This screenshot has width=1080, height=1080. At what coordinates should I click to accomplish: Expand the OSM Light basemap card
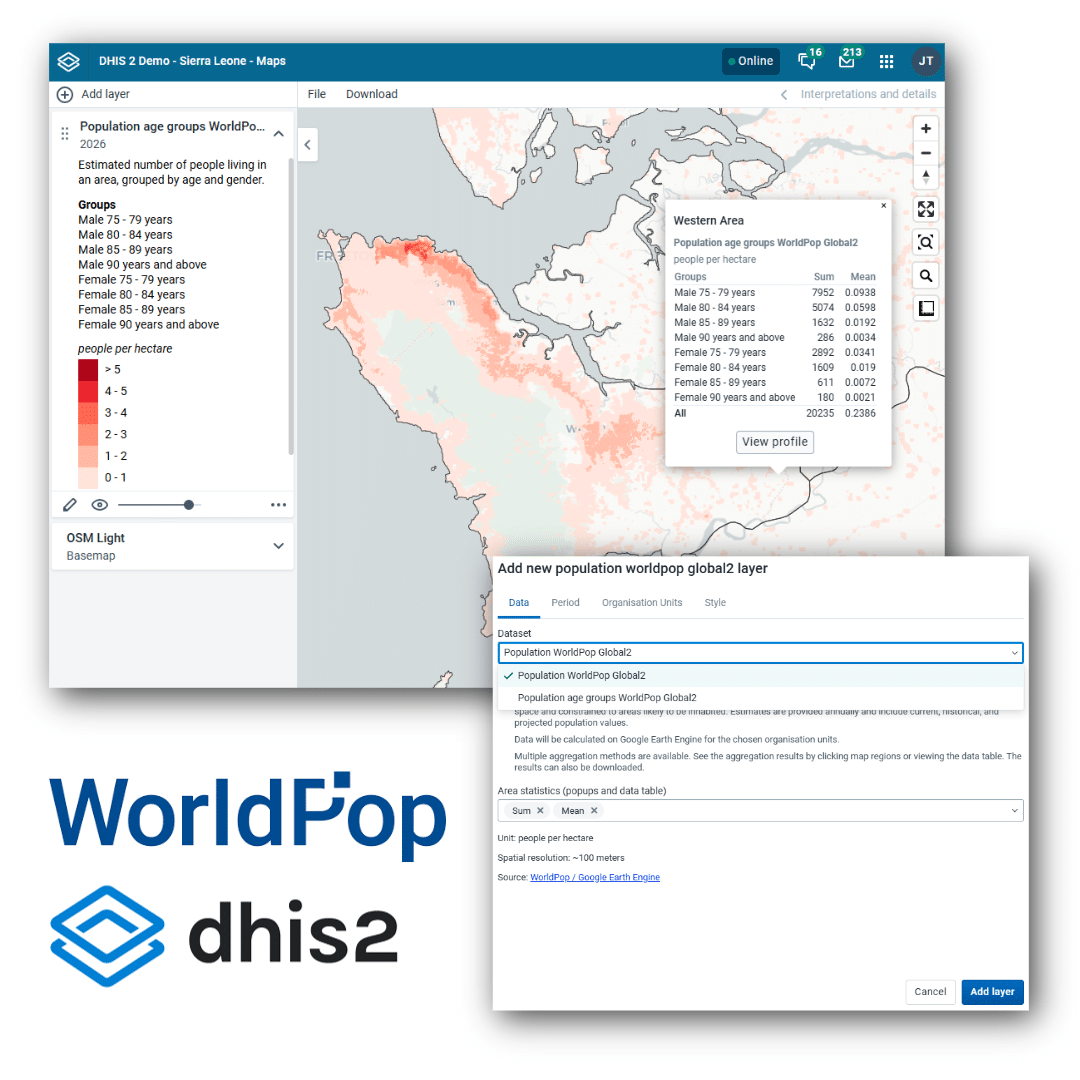[278, 546]
